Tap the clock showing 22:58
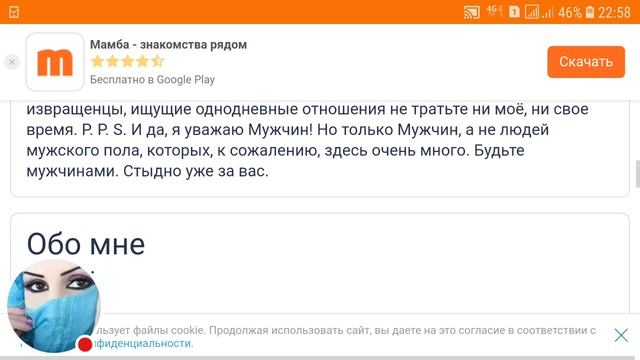Screen dimensions: 640x360 click(614, 12)
